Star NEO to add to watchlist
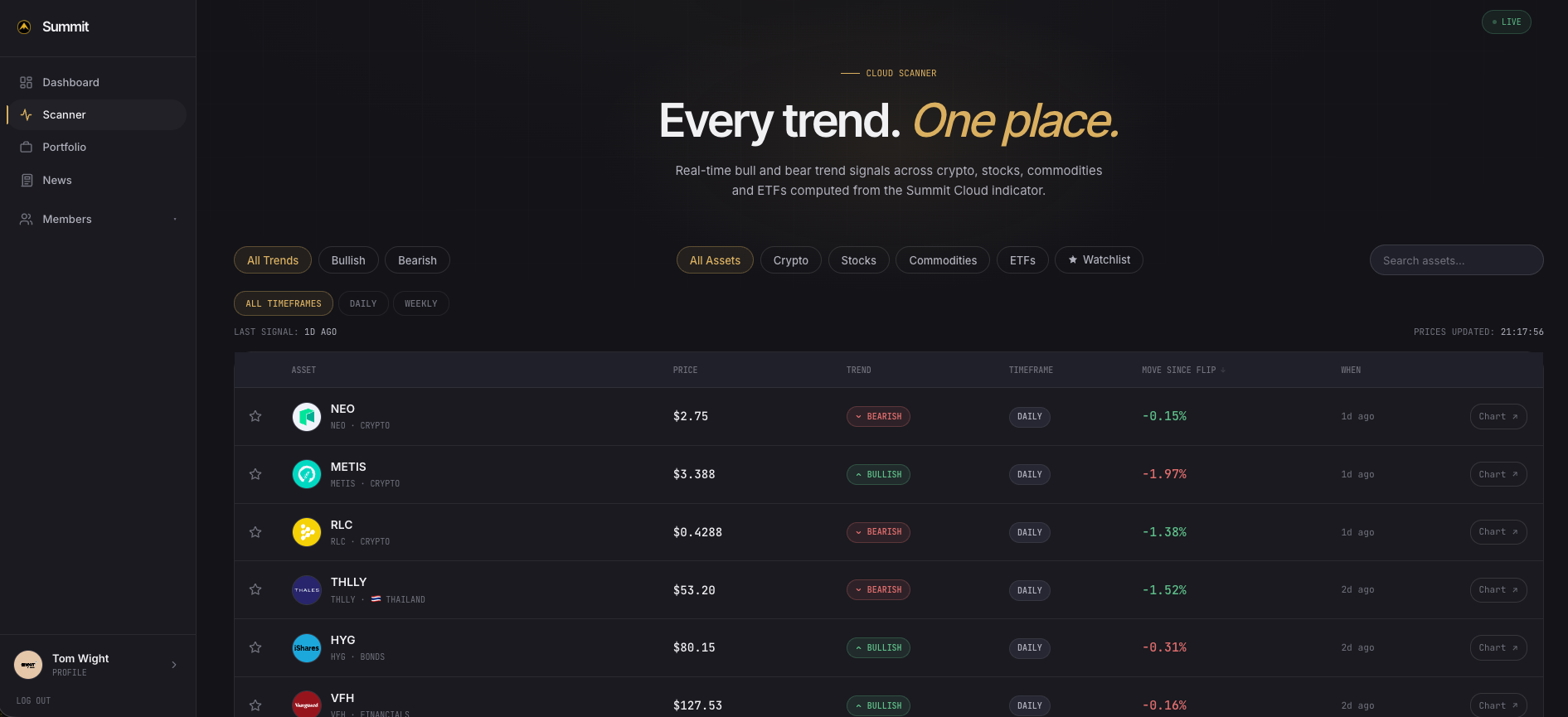 255,416
